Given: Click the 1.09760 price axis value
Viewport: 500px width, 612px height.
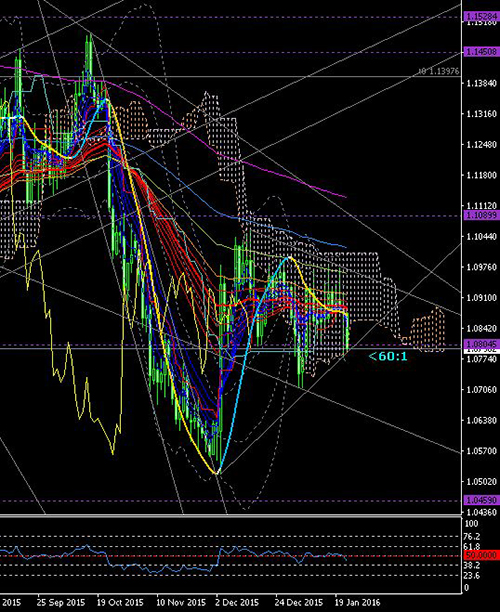Looking at the screenshot, I should click(482, 267).
